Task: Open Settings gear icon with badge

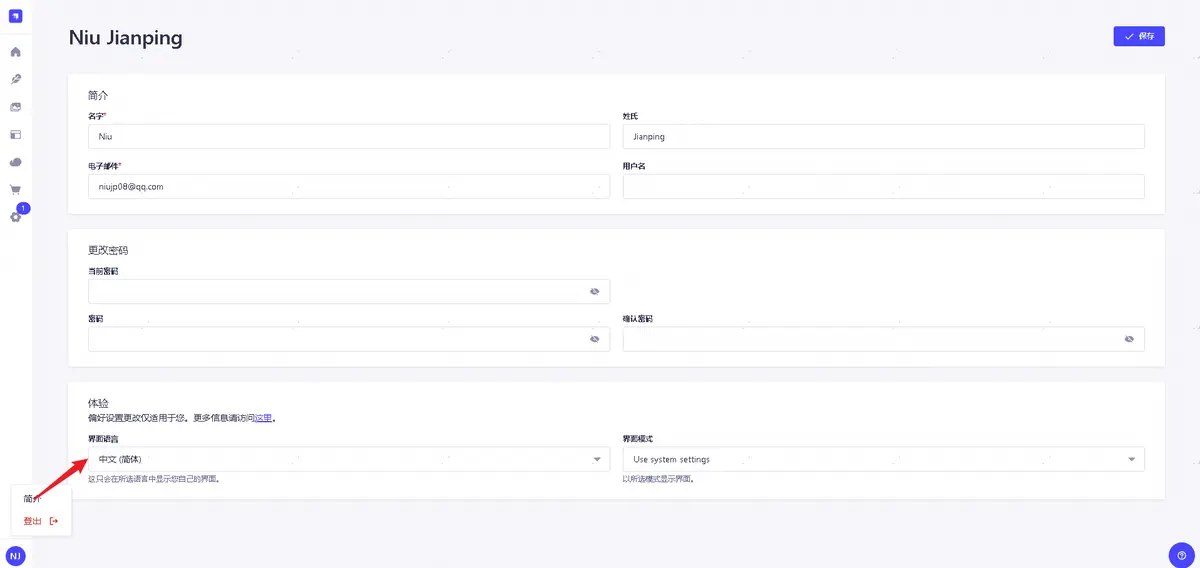Action: pos(15,217)
